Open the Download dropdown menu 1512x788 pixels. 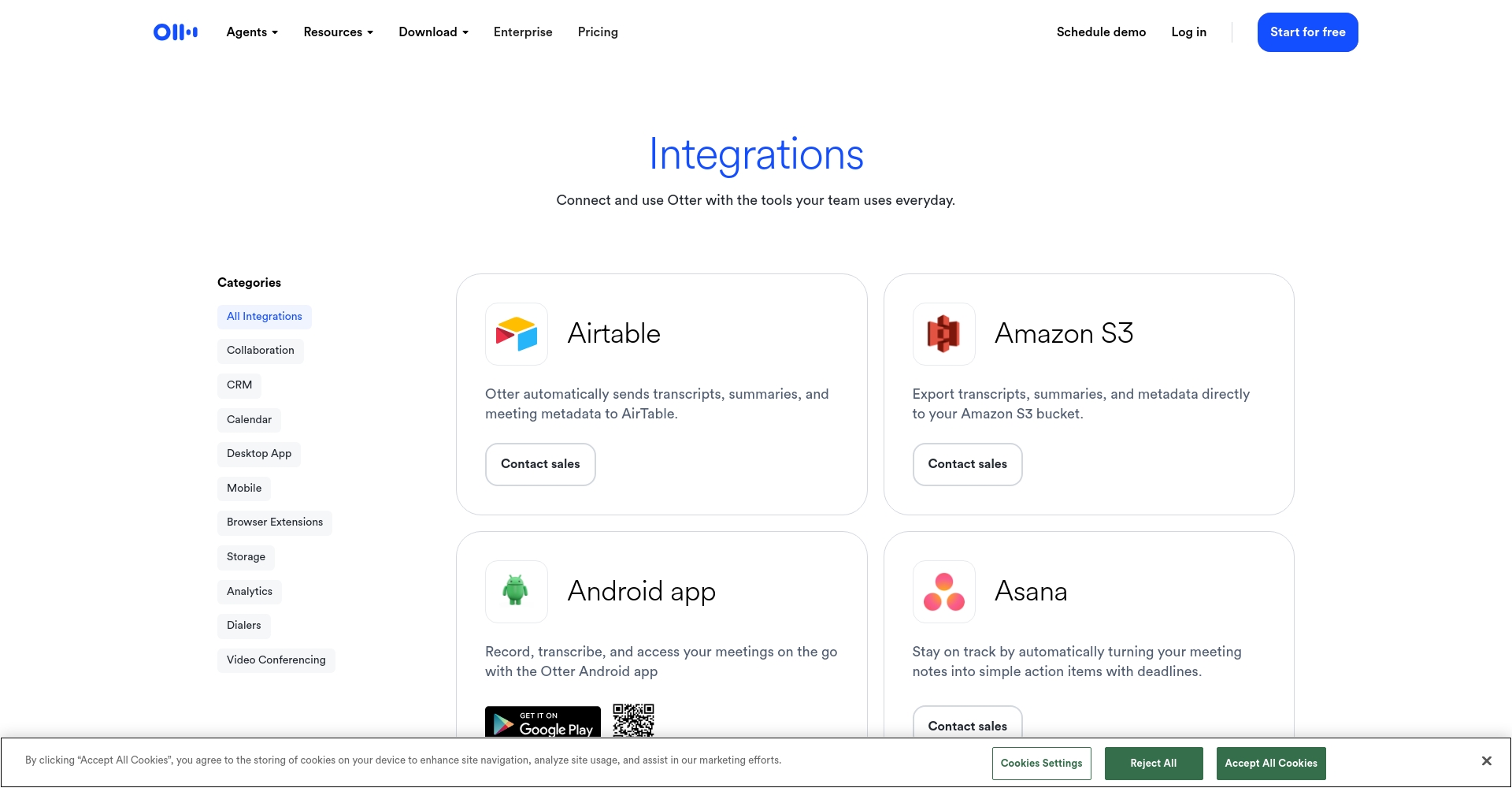[x=433, y=32]
